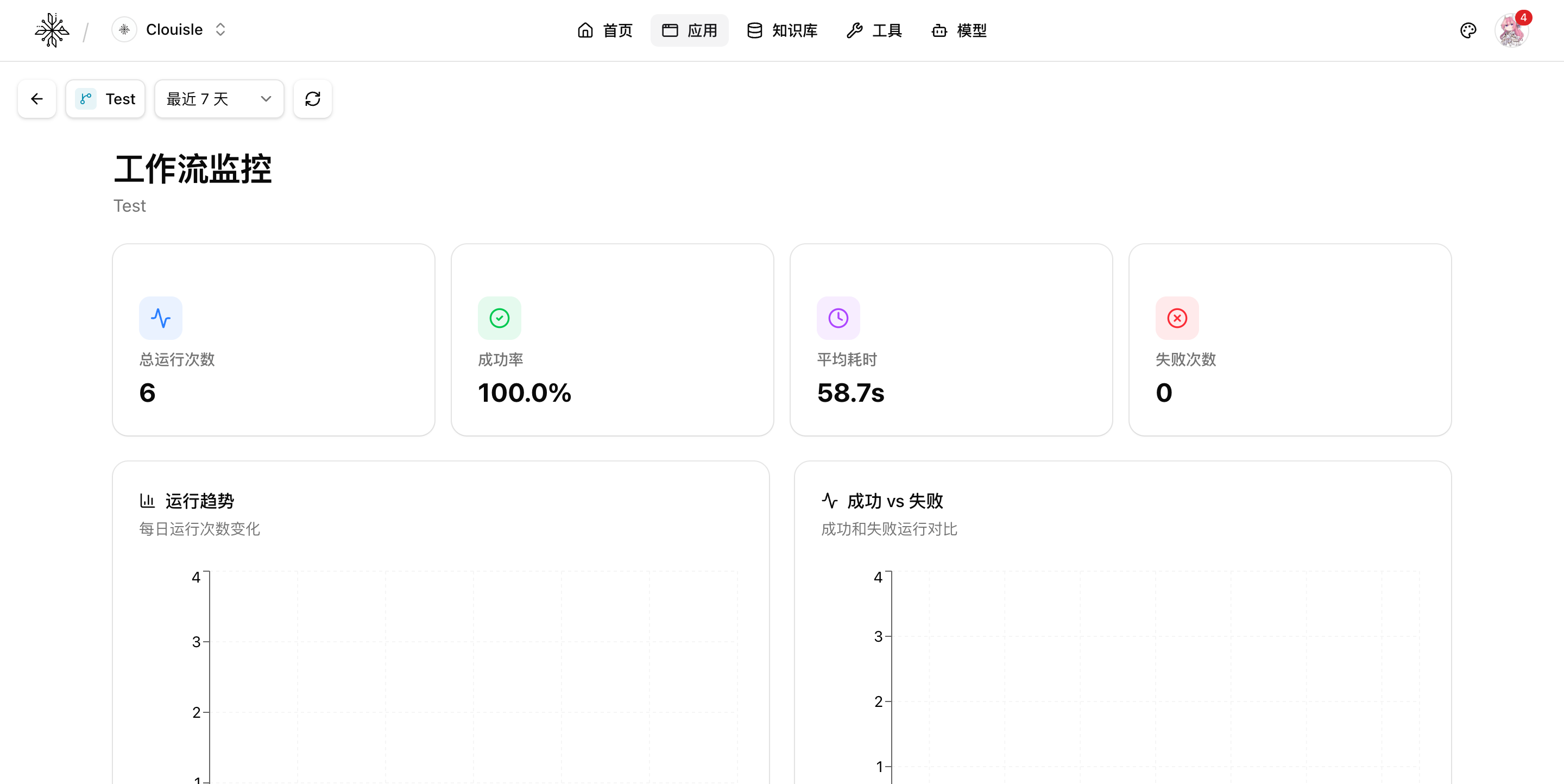Expand the Clouisle workspace switcher
Image resolution: width=1564 pixels, height=784 pixels.
(220, 30)
